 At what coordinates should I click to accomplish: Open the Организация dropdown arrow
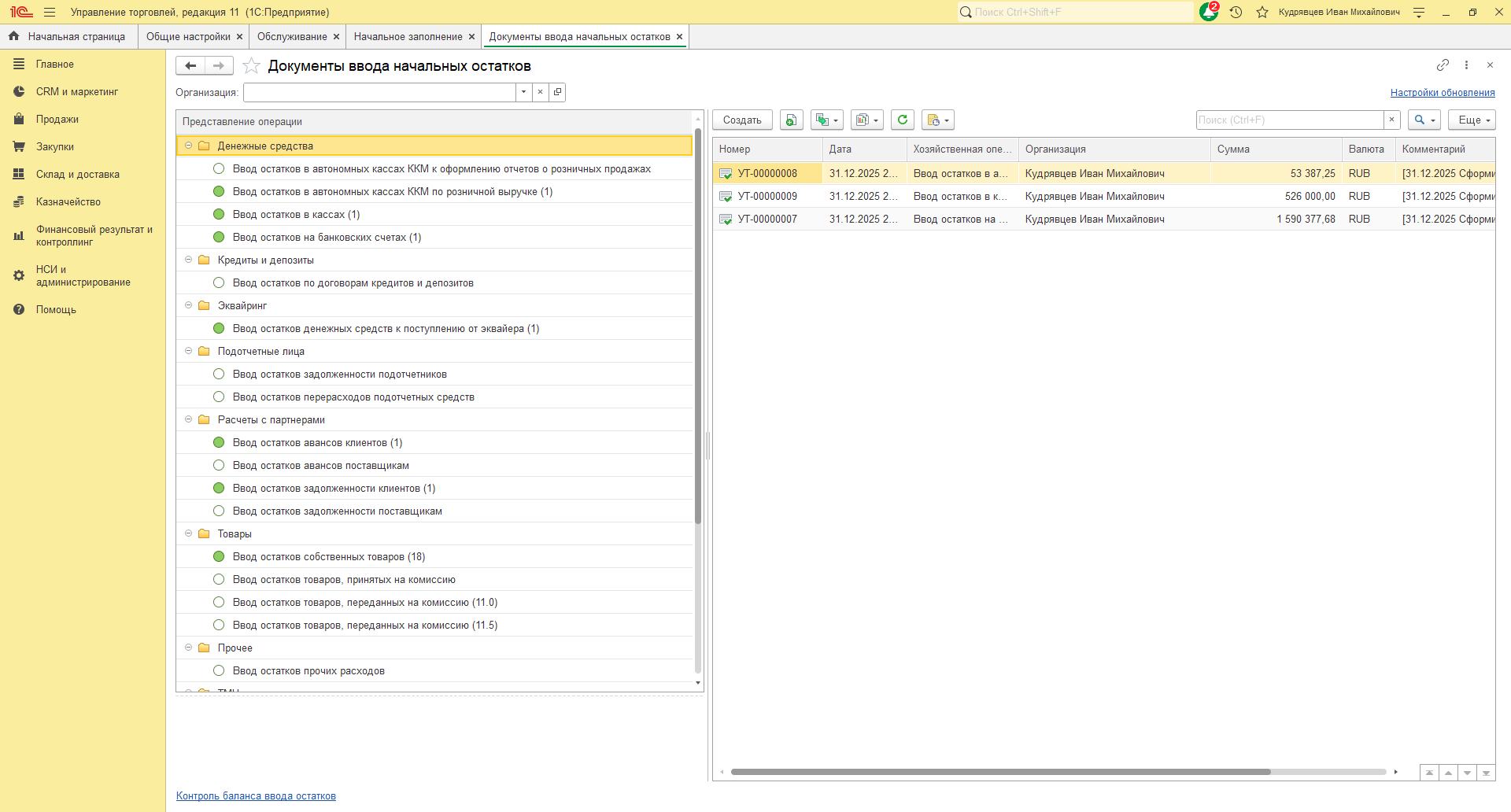[x=523, y=92]
